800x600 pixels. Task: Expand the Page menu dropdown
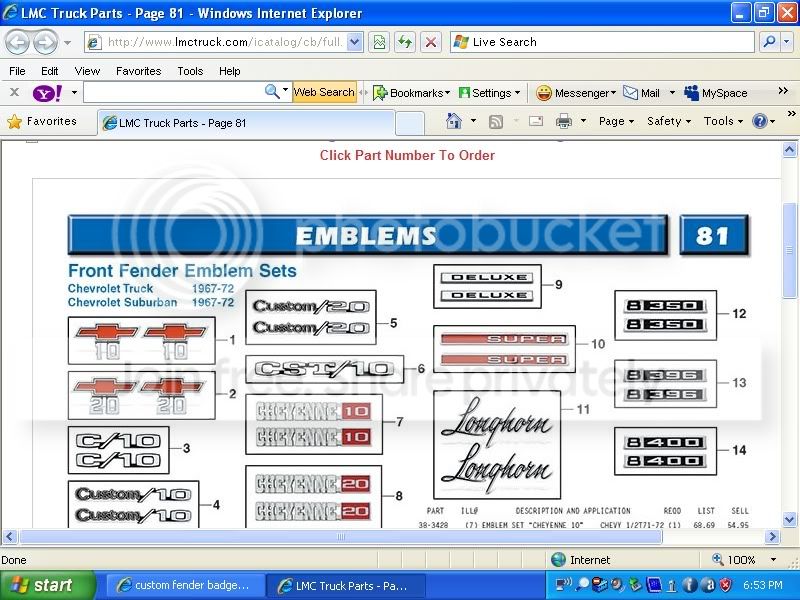click(616, 121)
